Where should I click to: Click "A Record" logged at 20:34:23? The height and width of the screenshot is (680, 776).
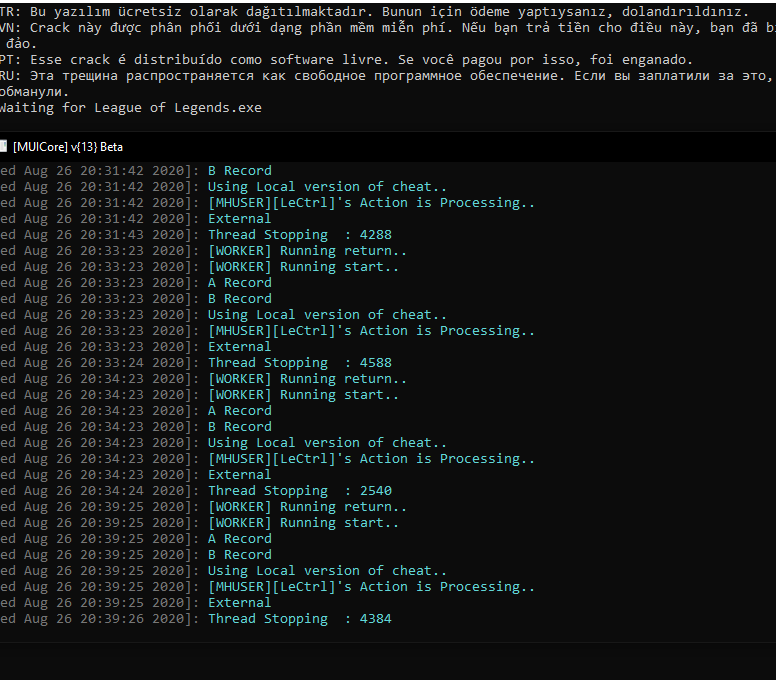[240, 411]
